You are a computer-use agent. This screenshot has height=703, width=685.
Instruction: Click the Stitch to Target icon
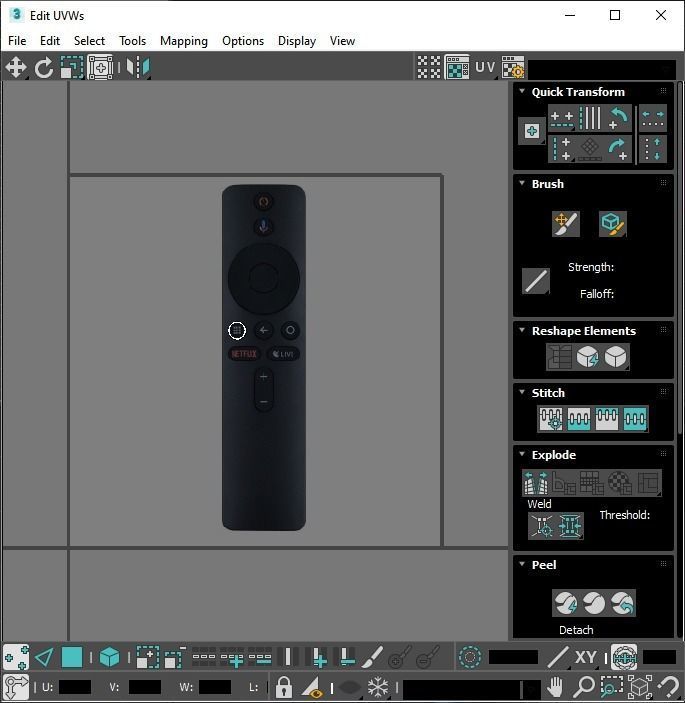click(578, 419)
